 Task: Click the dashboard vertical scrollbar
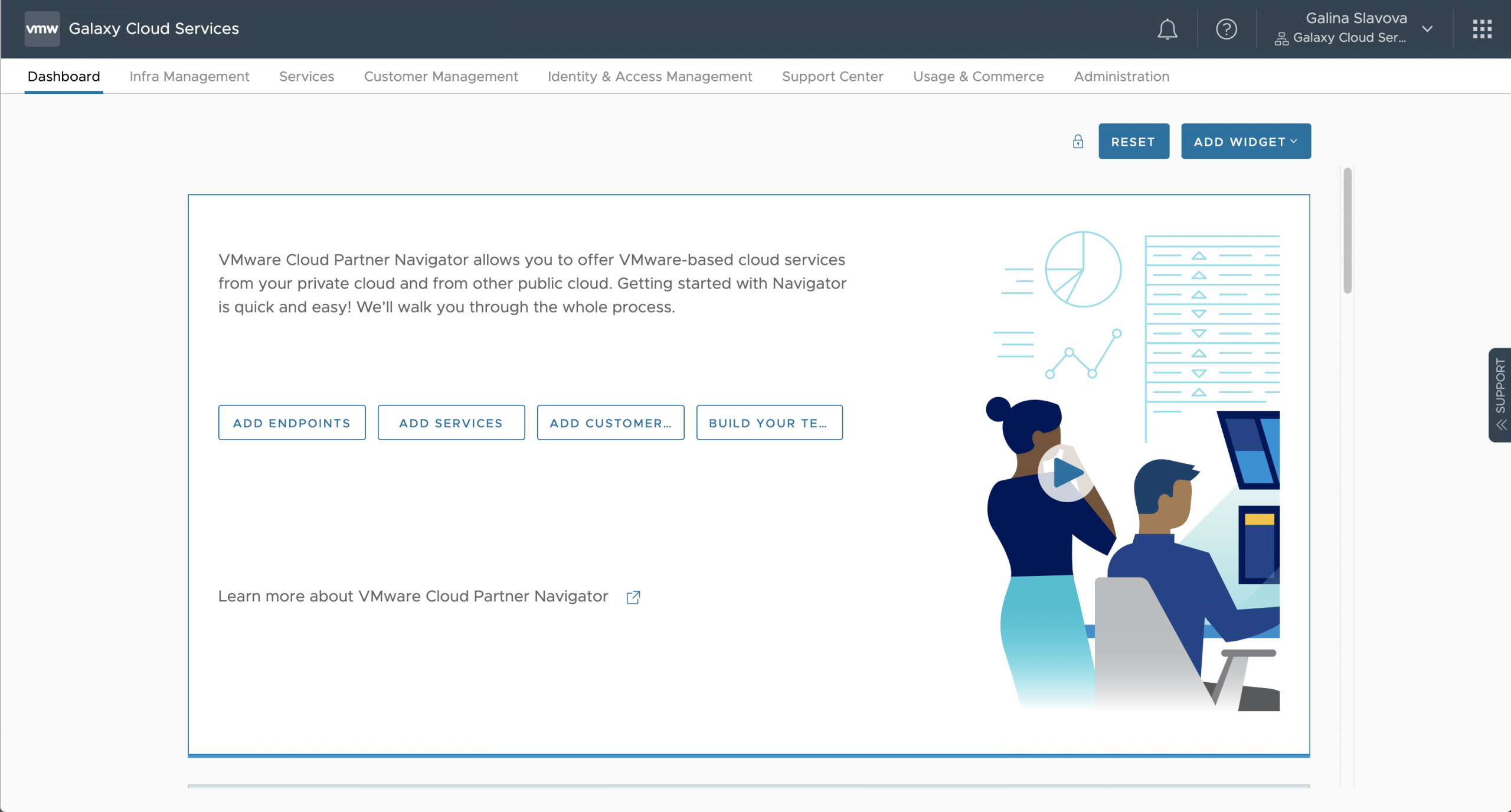click(1348, 231)
